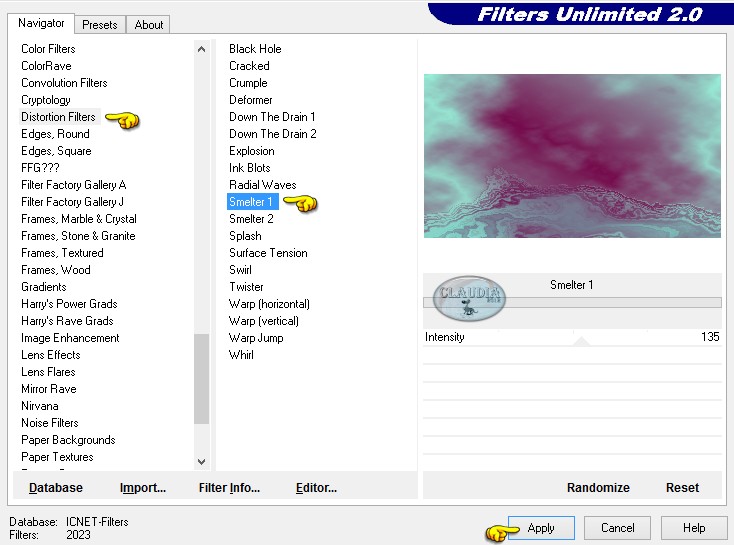734x545 pixels.
Task: Click scroll down arrow in category list
Action: click(x=201, y=462)
